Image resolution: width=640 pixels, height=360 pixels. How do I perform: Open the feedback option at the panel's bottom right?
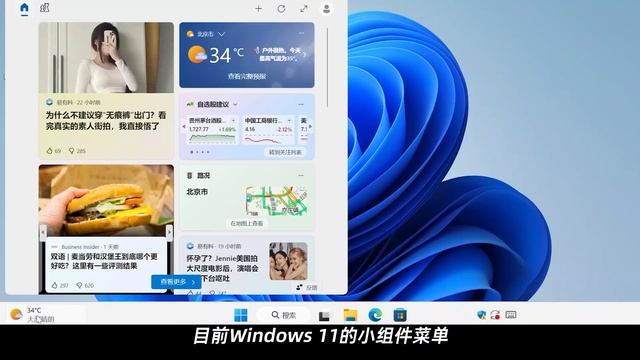[x=307, y=287]
